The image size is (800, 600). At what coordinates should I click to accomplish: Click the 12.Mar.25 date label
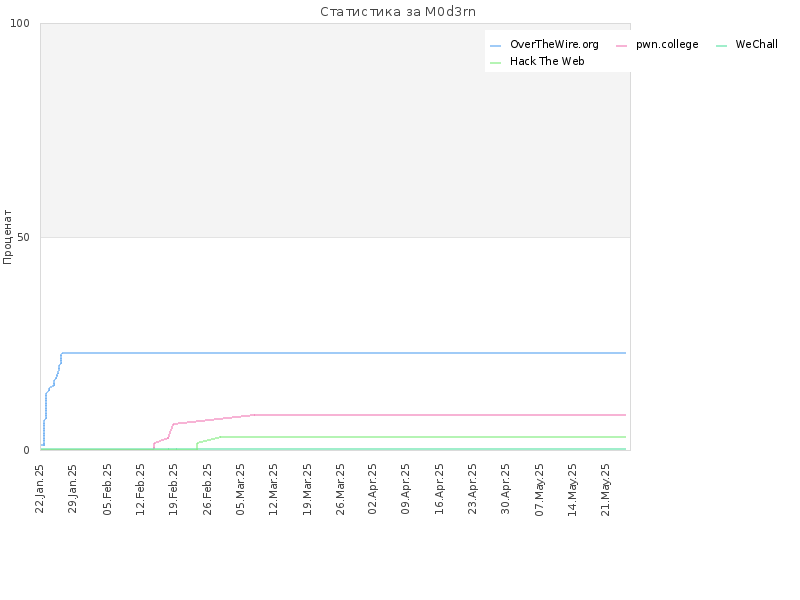[273, 489]
